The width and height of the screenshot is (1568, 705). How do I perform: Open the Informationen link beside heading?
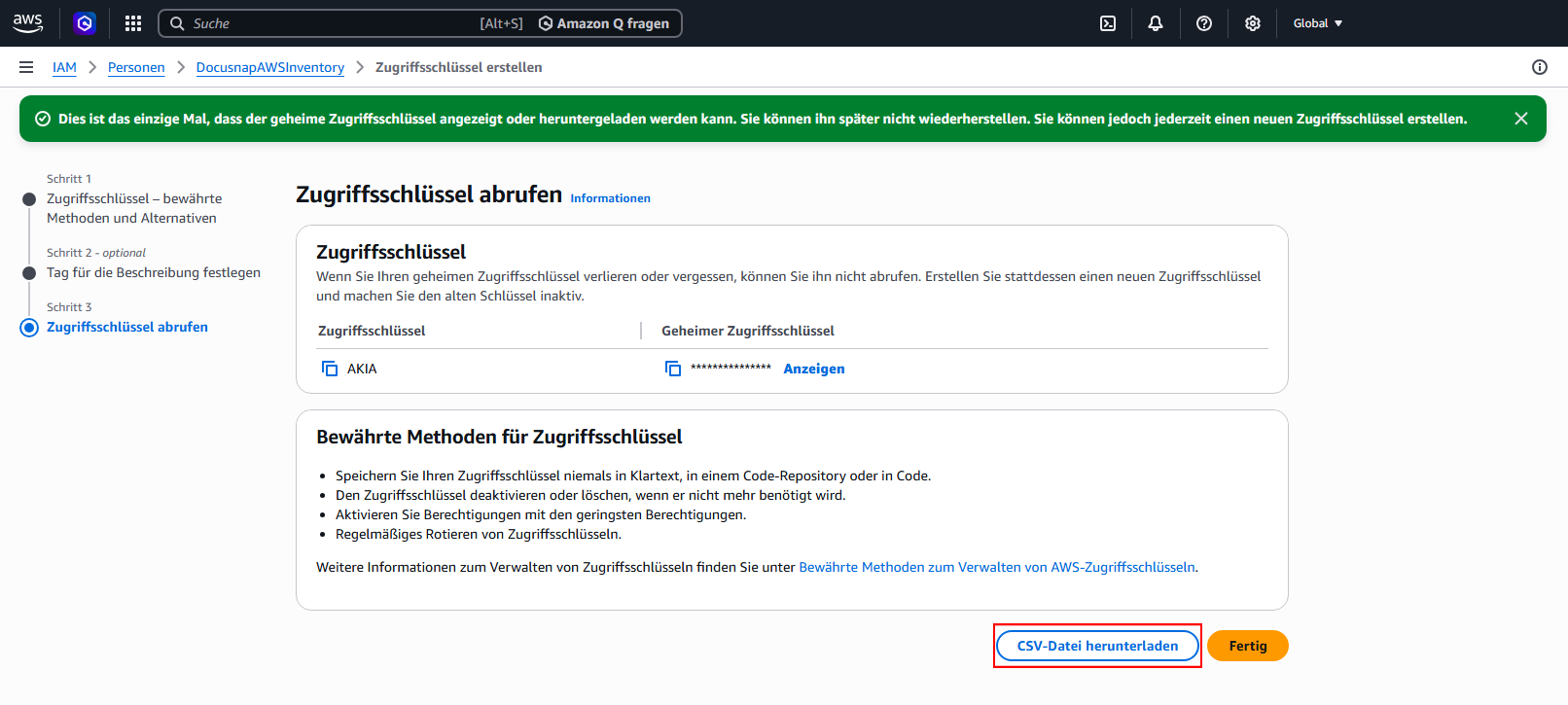(x=610, y=198)
